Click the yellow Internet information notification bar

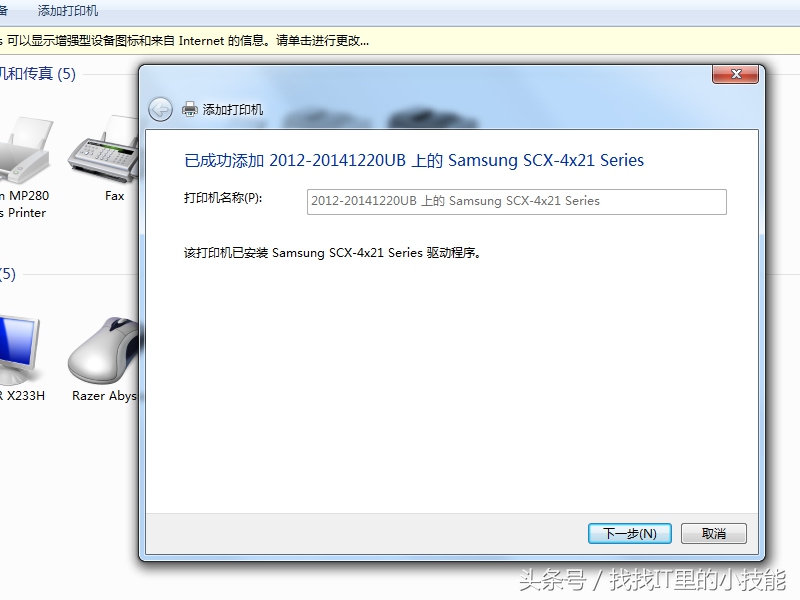tap(400, 41)
